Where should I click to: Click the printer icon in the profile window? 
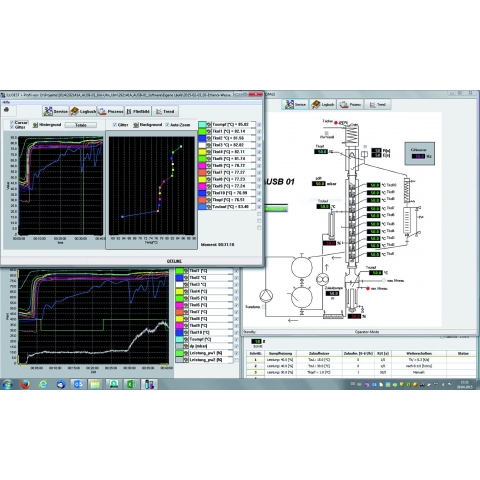click(x=6, y=110)
